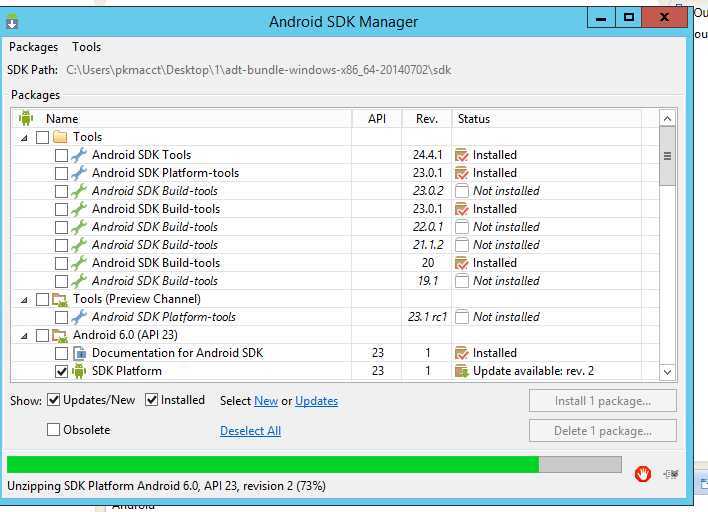
Task: Click the Installed status icon for Android SDK Tools
Action: (462, 155)
